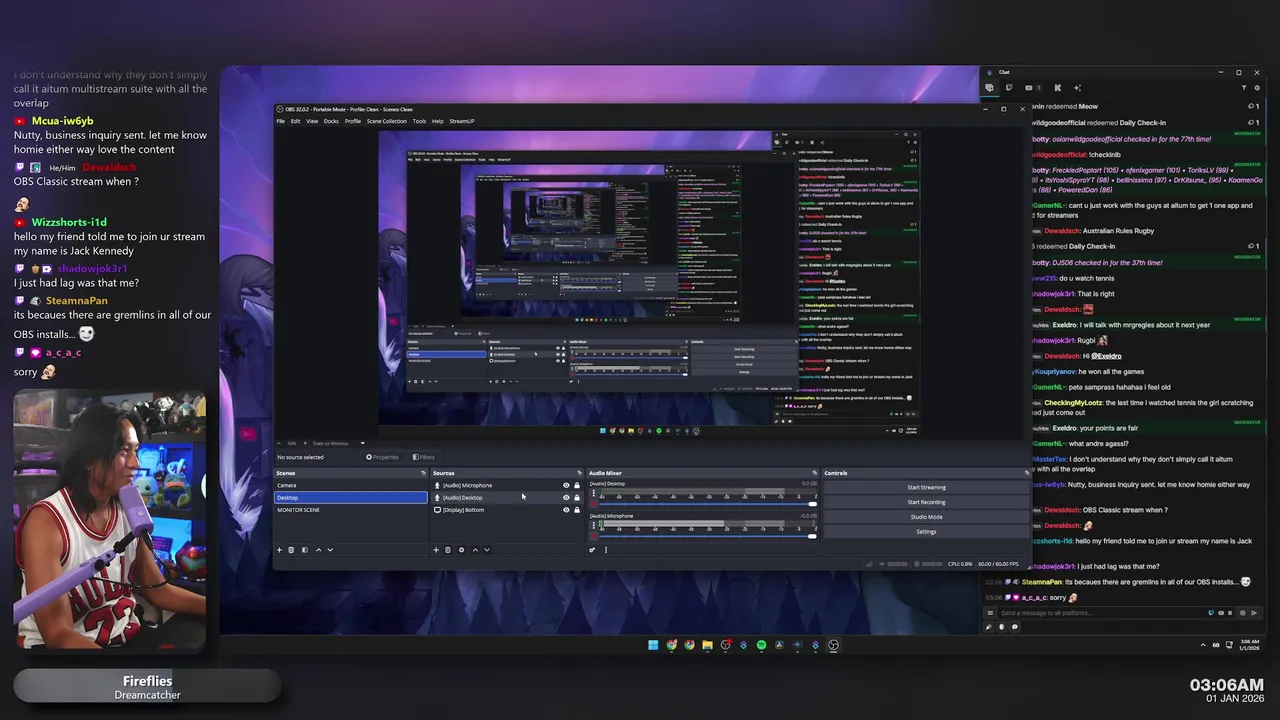Move source down in the Sources list
Viewport: 1280px width, 720px height.
click(x=487, y=550)
